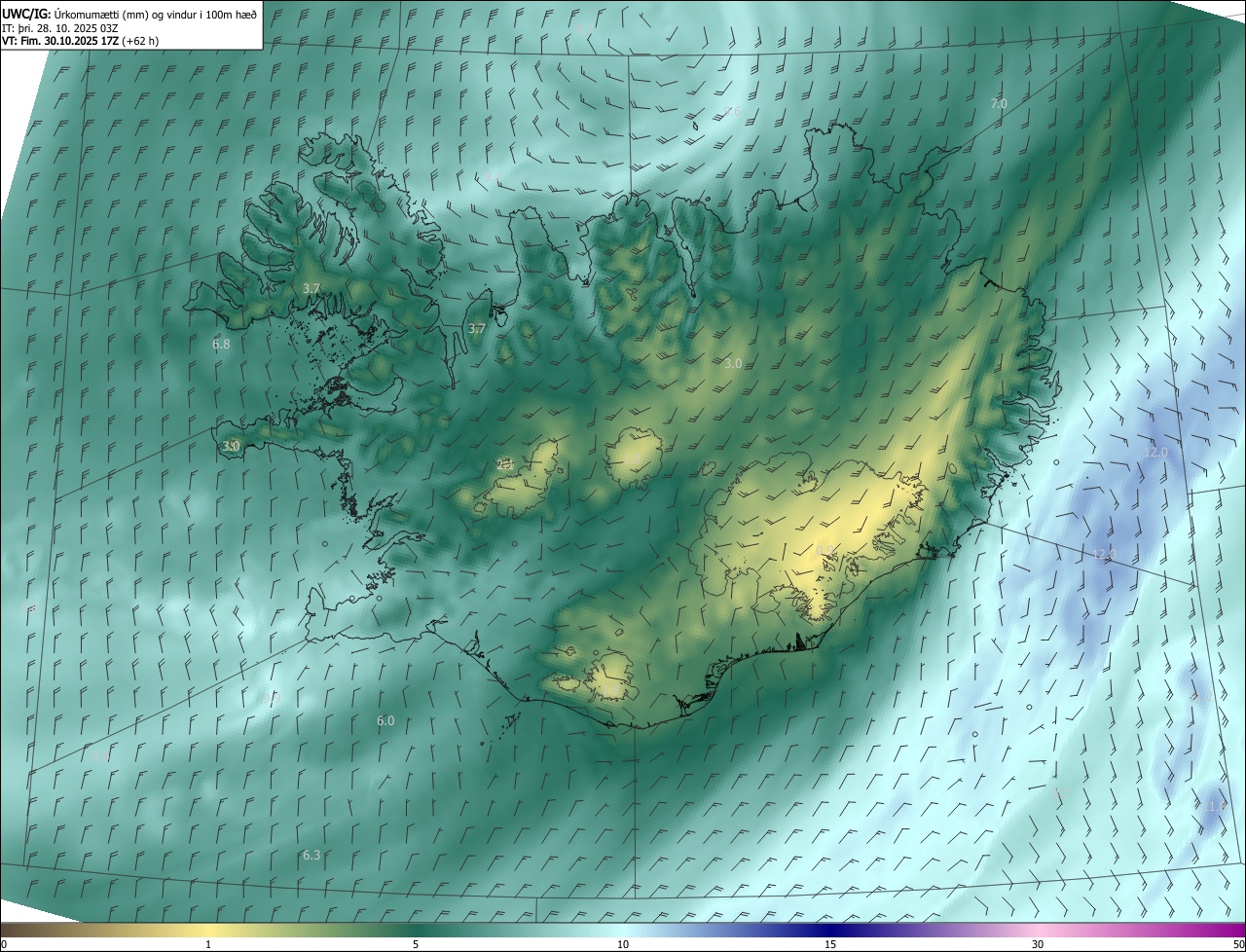Click colorbar tick label '50'

1238,945
